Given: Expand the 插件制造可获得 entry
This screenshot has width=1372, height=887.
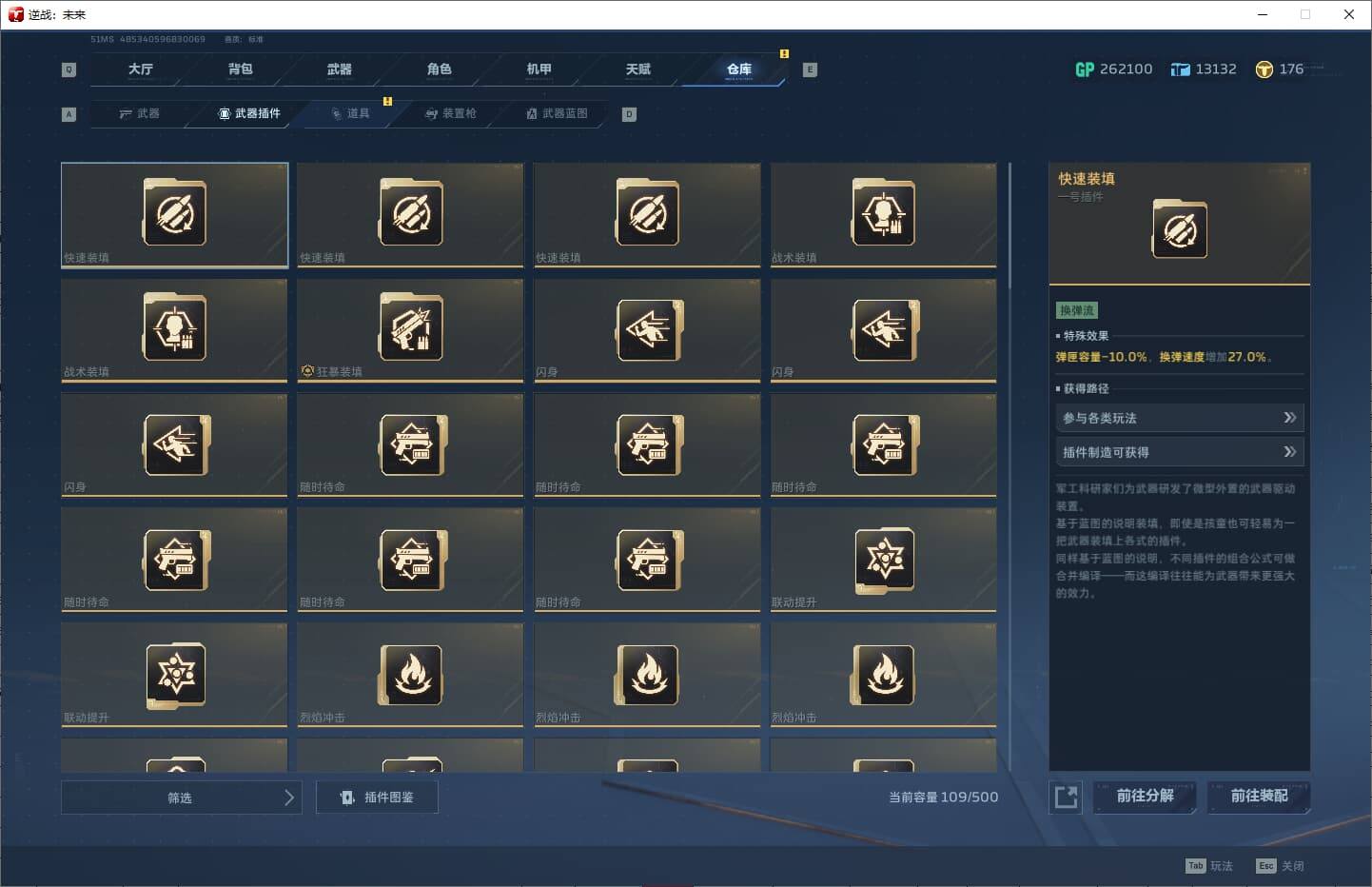Looking at the screenshot, I should 1180,451.
